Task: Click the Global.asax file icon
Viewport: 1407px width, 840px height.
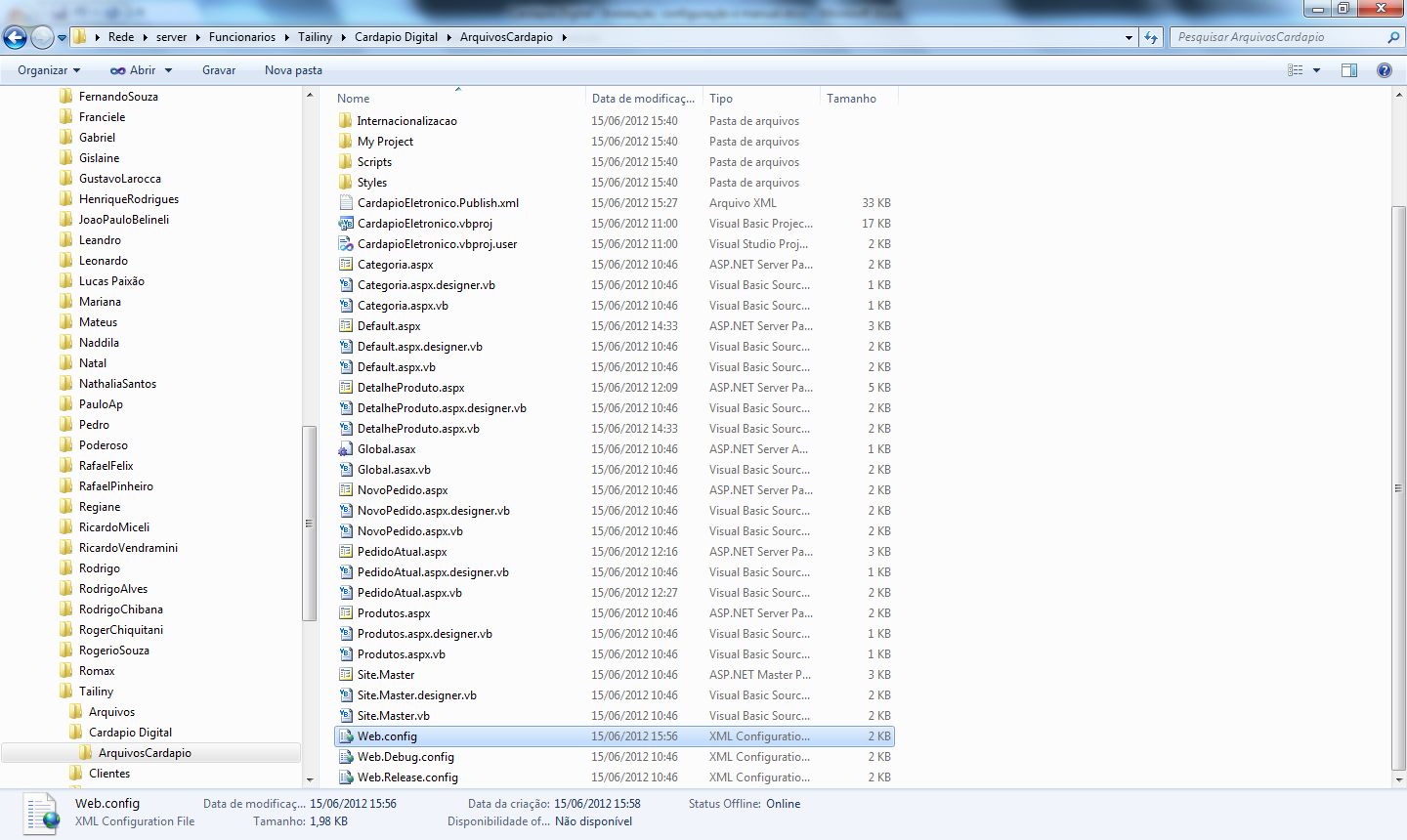Action: point(345,449)
